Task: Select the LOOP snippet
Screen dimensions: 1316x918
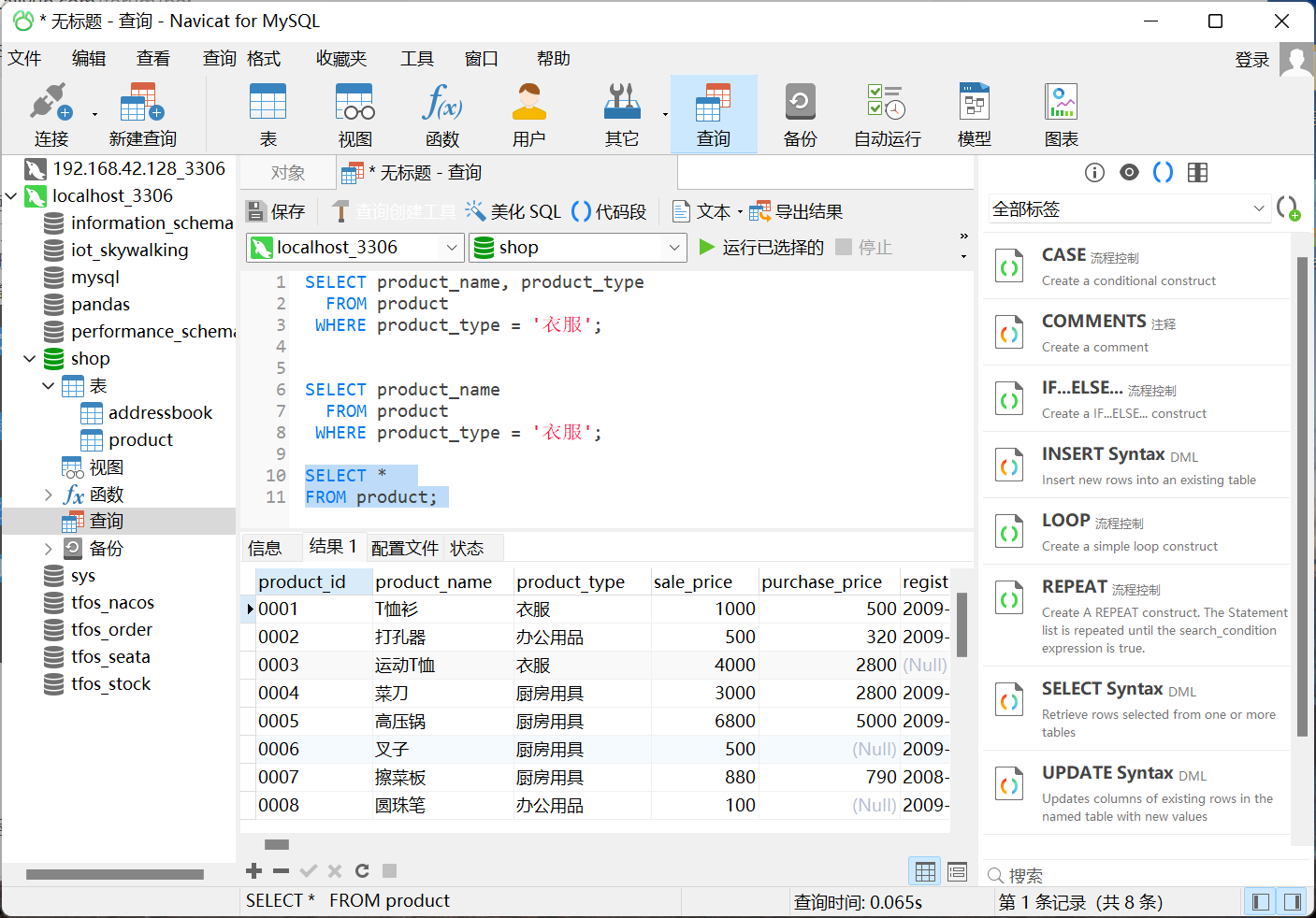Action: tap(1136, 532)
